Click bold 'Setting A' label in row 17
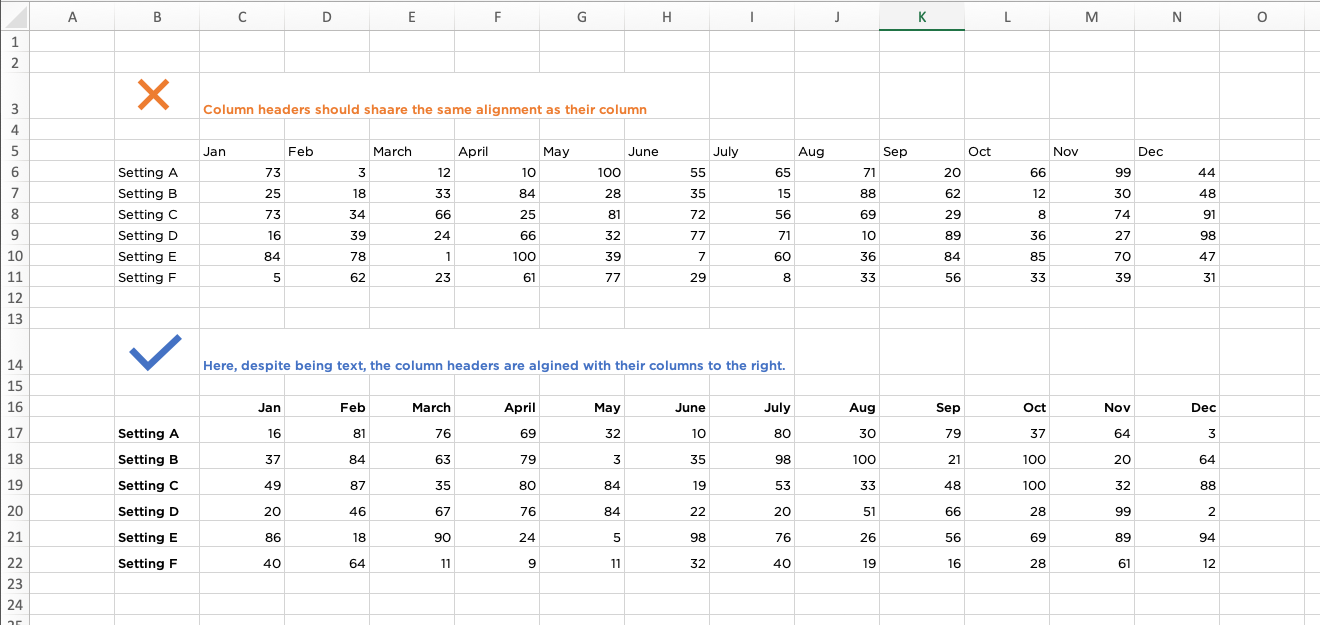The width and height of the screenshot is (1320, 625). pos(148,434)
